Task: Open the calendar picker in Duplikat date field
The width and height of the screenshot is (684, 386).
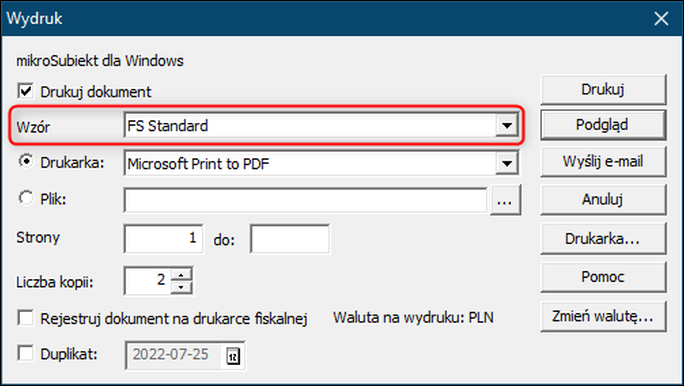Action: 233,356
